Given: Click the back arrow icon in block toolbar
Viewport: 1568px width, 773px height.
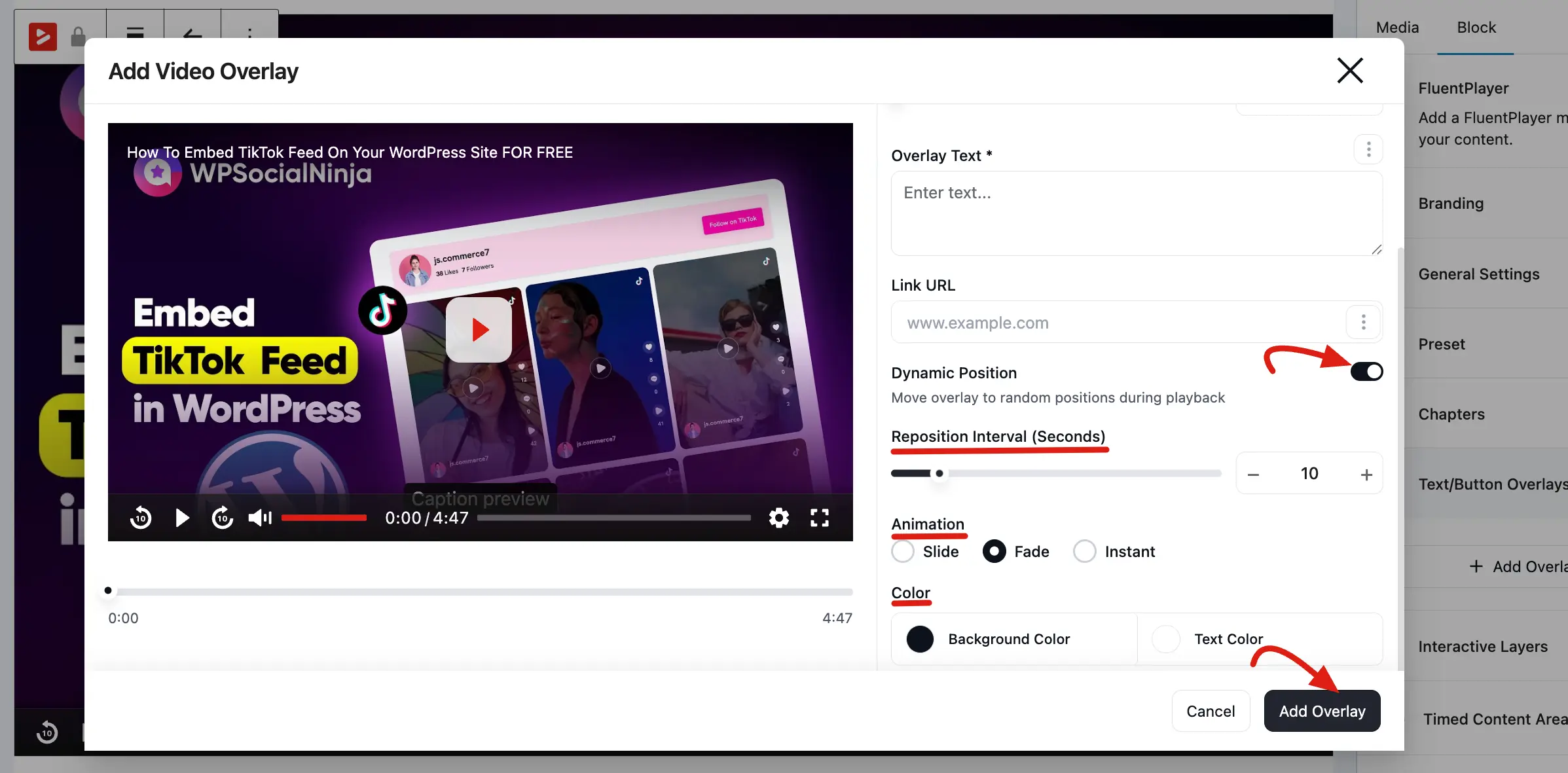Looking at the screenshot, I should [x=192, y=33].
